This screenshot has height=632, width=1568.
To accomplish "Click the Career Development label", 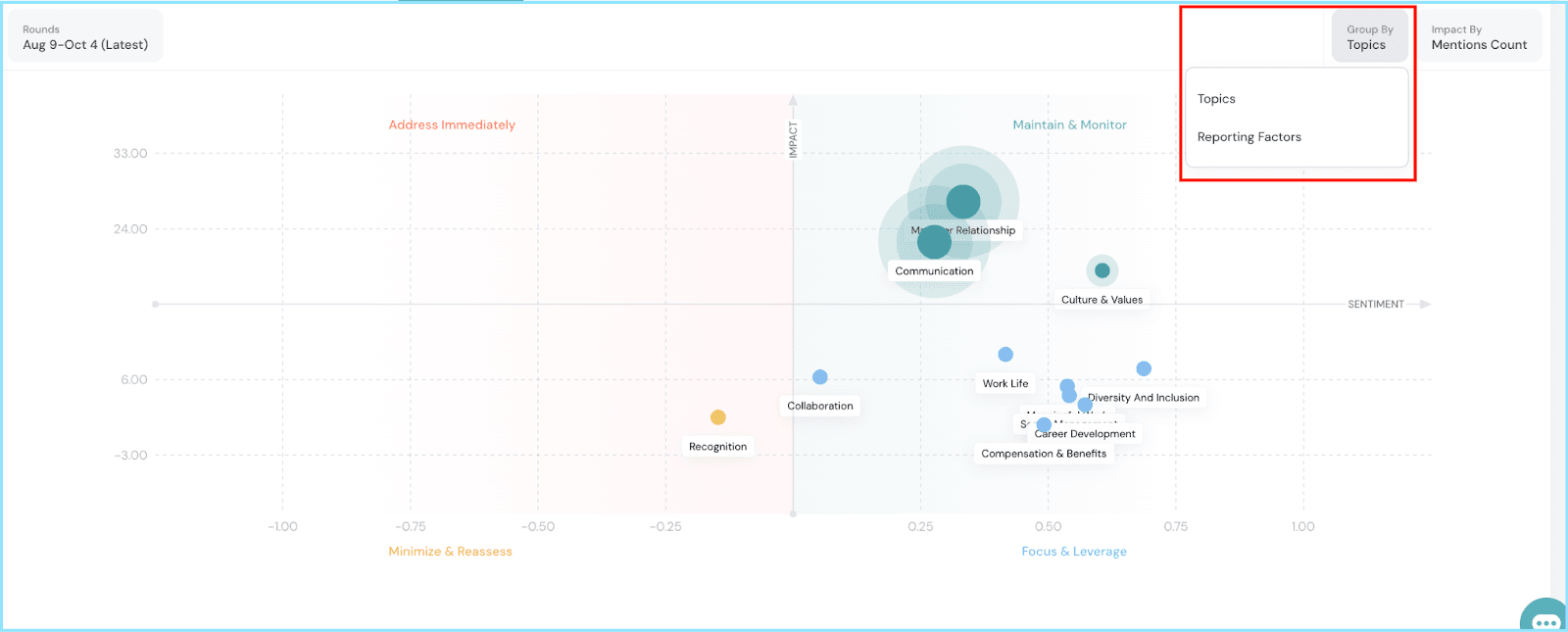I will coord(1086,434).
